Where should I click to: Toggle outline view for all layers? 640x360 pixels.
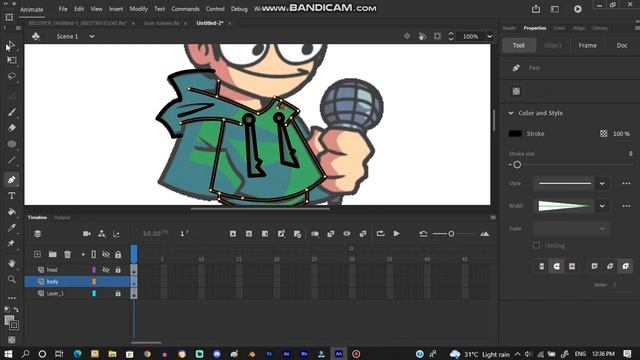[93, 255]
